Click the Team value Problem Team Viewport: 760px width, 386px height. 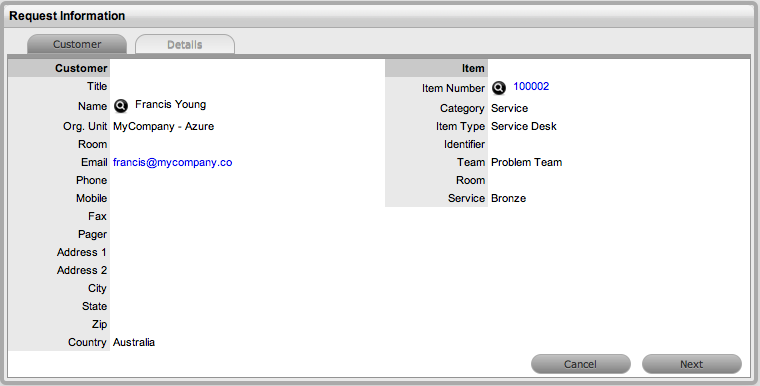pos(526,162)
